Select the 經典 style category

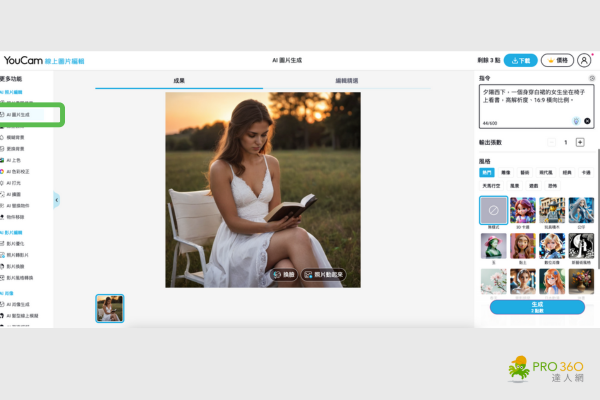(567, 173)
